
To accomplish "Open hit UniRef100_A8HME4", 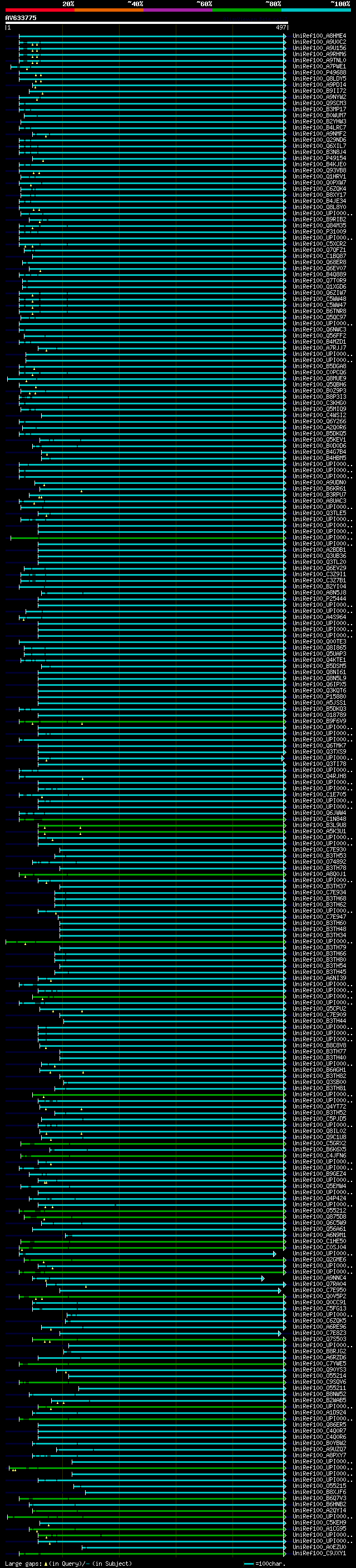I will pos(319,36).
